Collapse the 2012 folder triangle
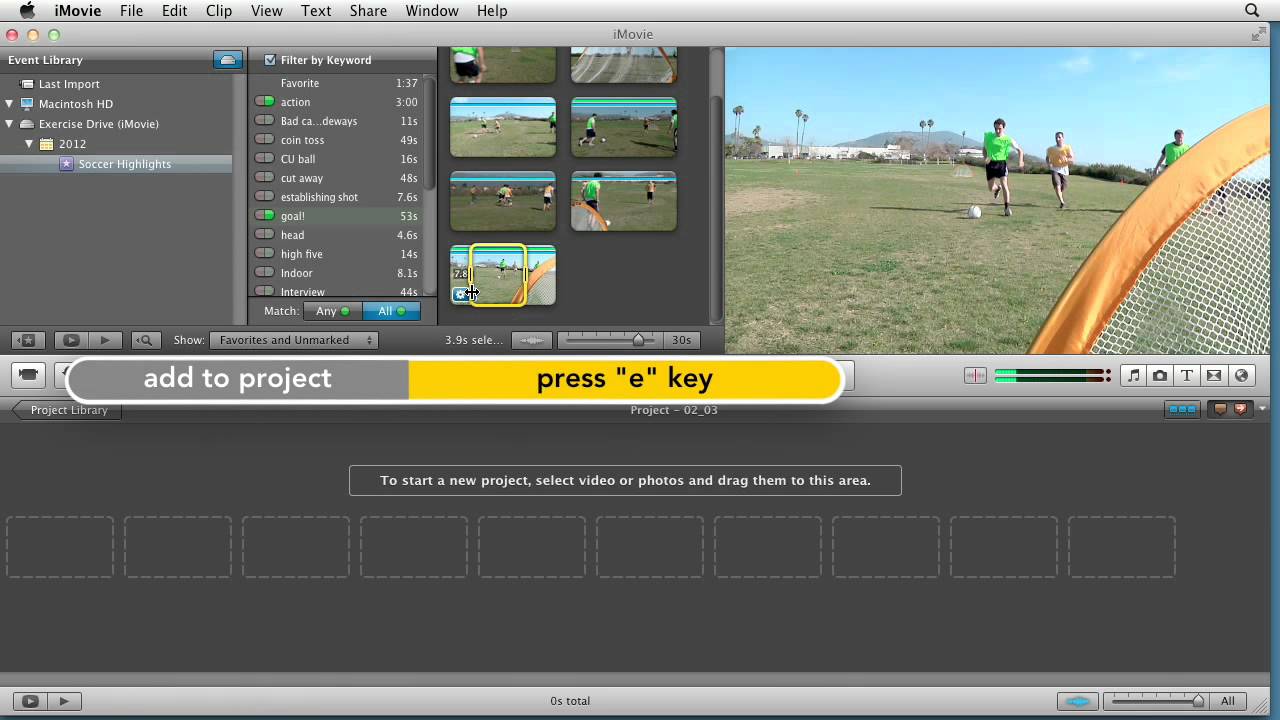1280x720 pixels. (x=29, y=144)
